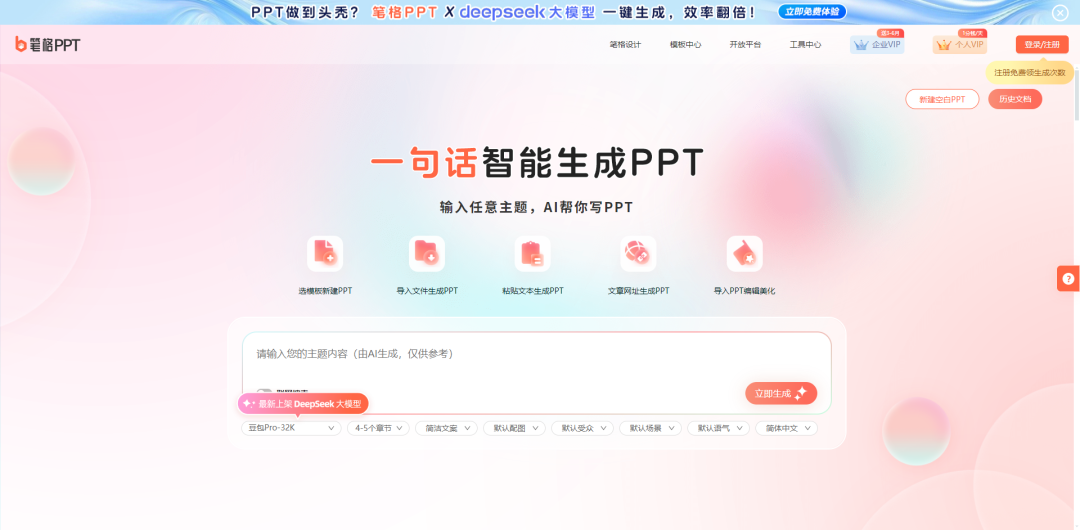This screenshot has height=530, width=1080.
Task: Click the 粘贴文本生成PPT icon
Action: click(532, 254)
